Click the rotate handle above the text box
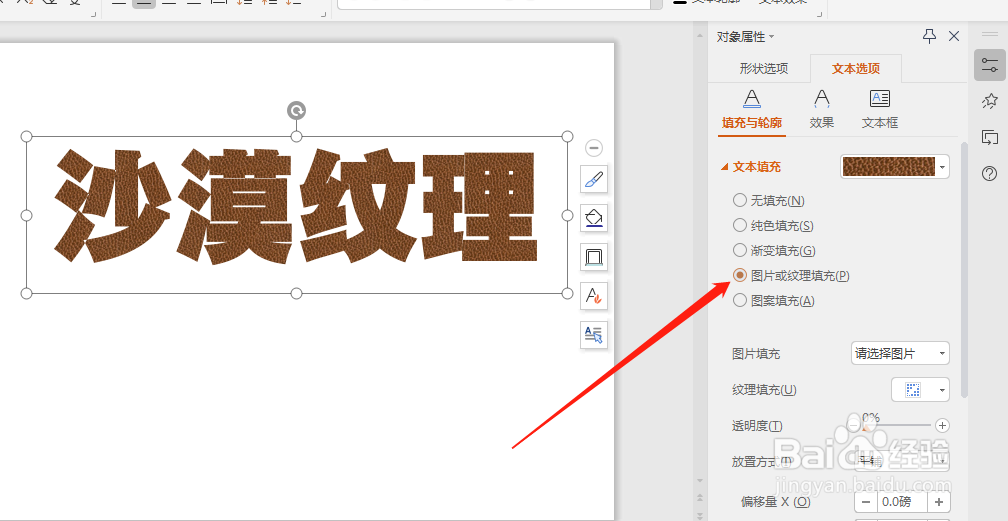This screenshot has width=1008, height=521. 296,111
